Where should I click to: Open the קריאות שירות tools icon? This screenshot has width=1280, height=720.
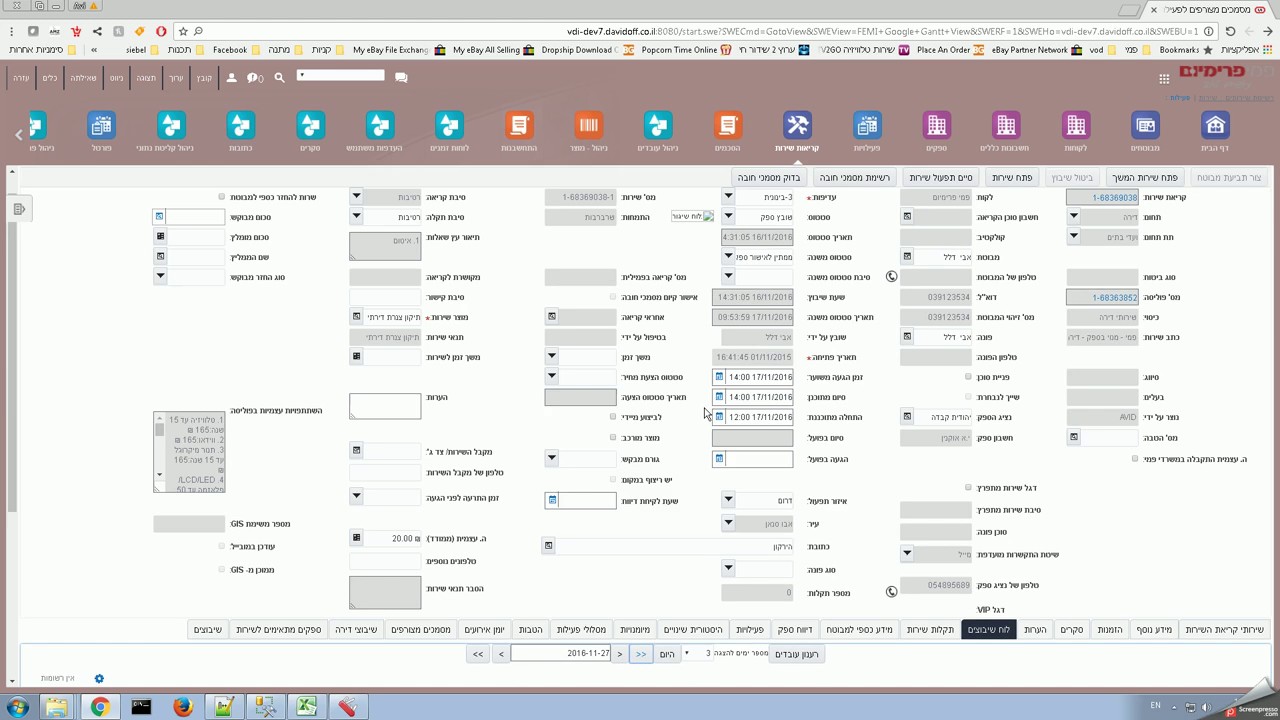pyautogui.click(x=797, y=125)
